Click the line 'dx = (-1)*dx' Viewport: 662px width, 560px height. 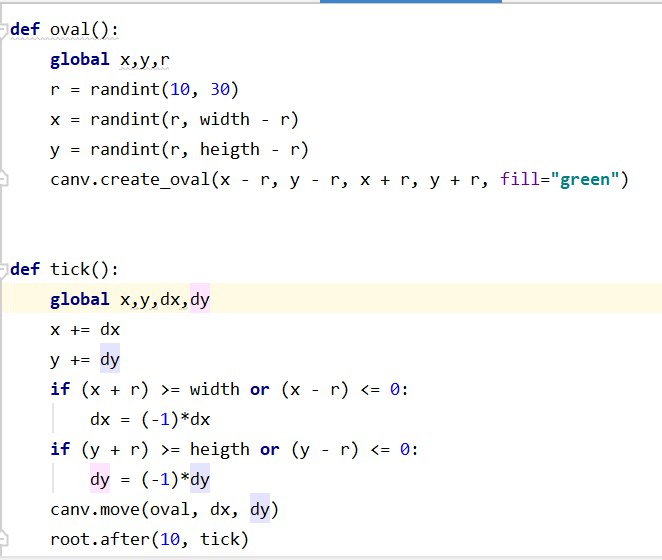click(150, 419)
